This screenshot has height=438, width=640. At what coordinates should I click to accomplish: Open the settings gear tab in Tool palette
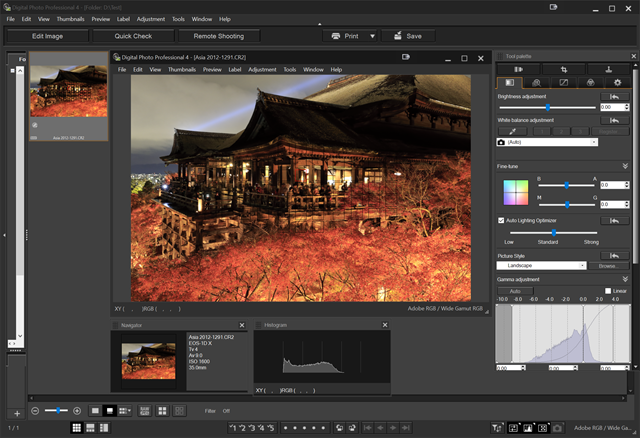pos(618,82)
